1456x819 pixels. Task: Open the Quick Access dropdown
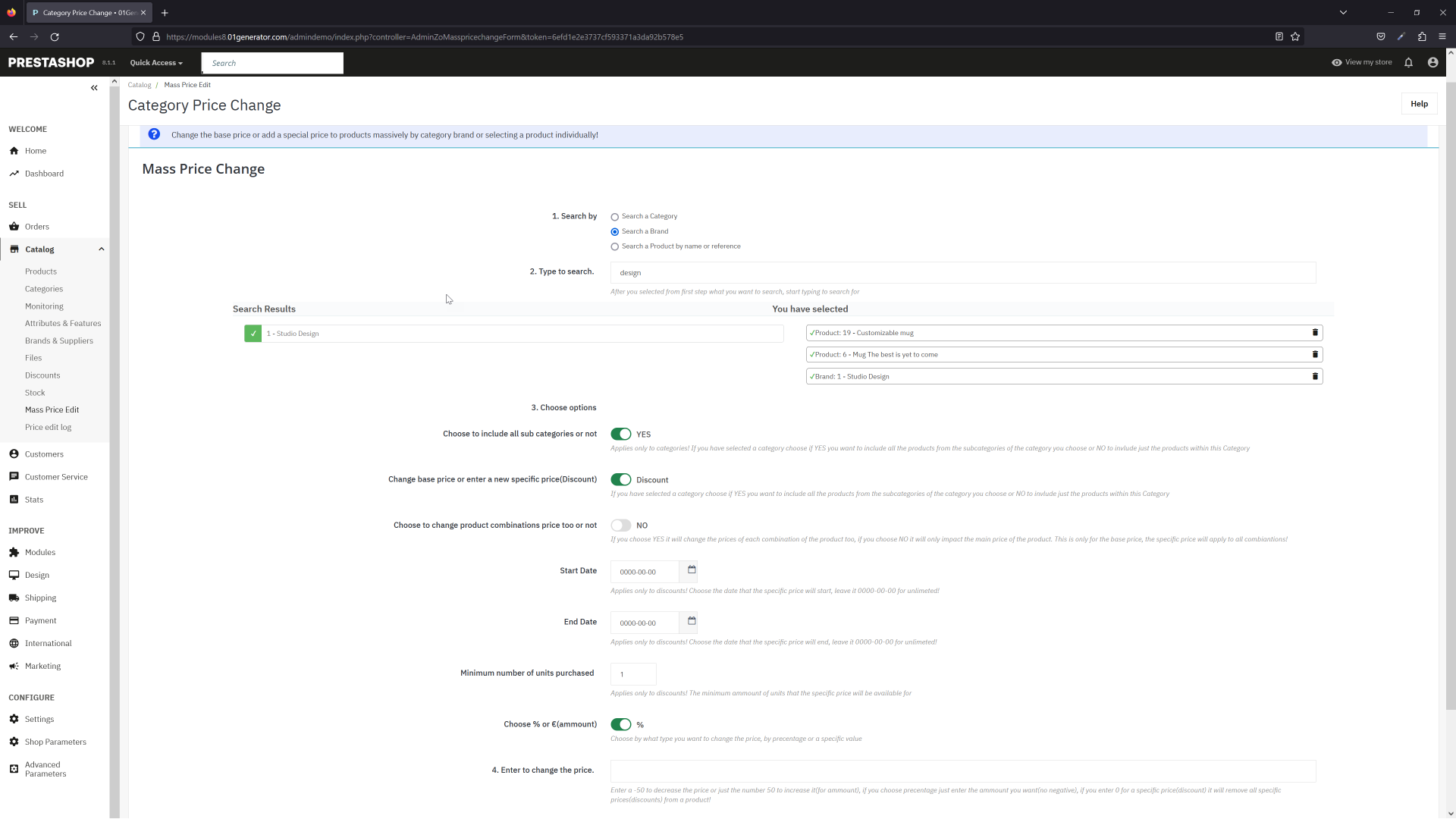point(156,63)
